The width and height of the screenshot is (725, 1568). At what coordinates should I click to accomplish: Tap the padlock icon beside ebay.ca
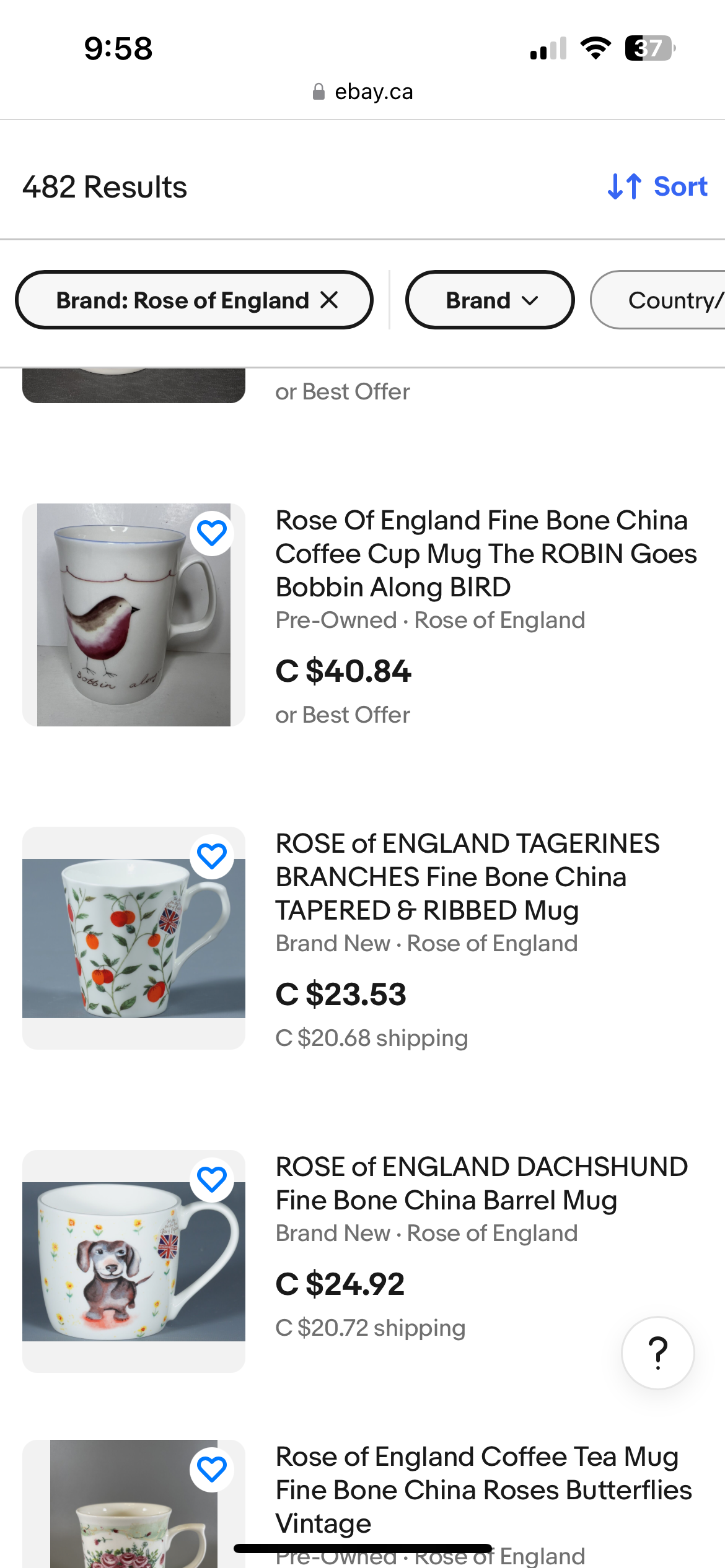(x=319, y=92)
